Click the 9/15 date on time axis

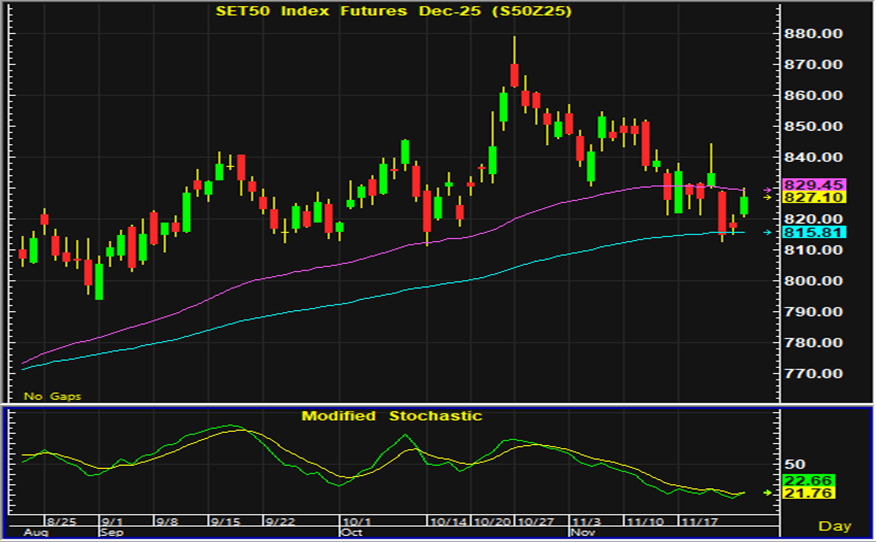click(225, 522)
